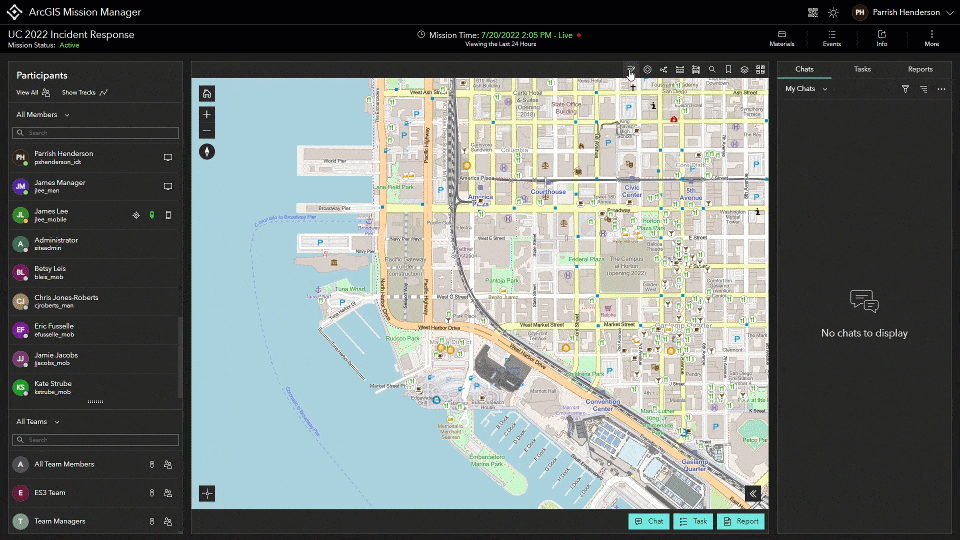Click the Chat button below map
Image resolution: width=960 pixels, height=540 pixels.
click(649, 521)
